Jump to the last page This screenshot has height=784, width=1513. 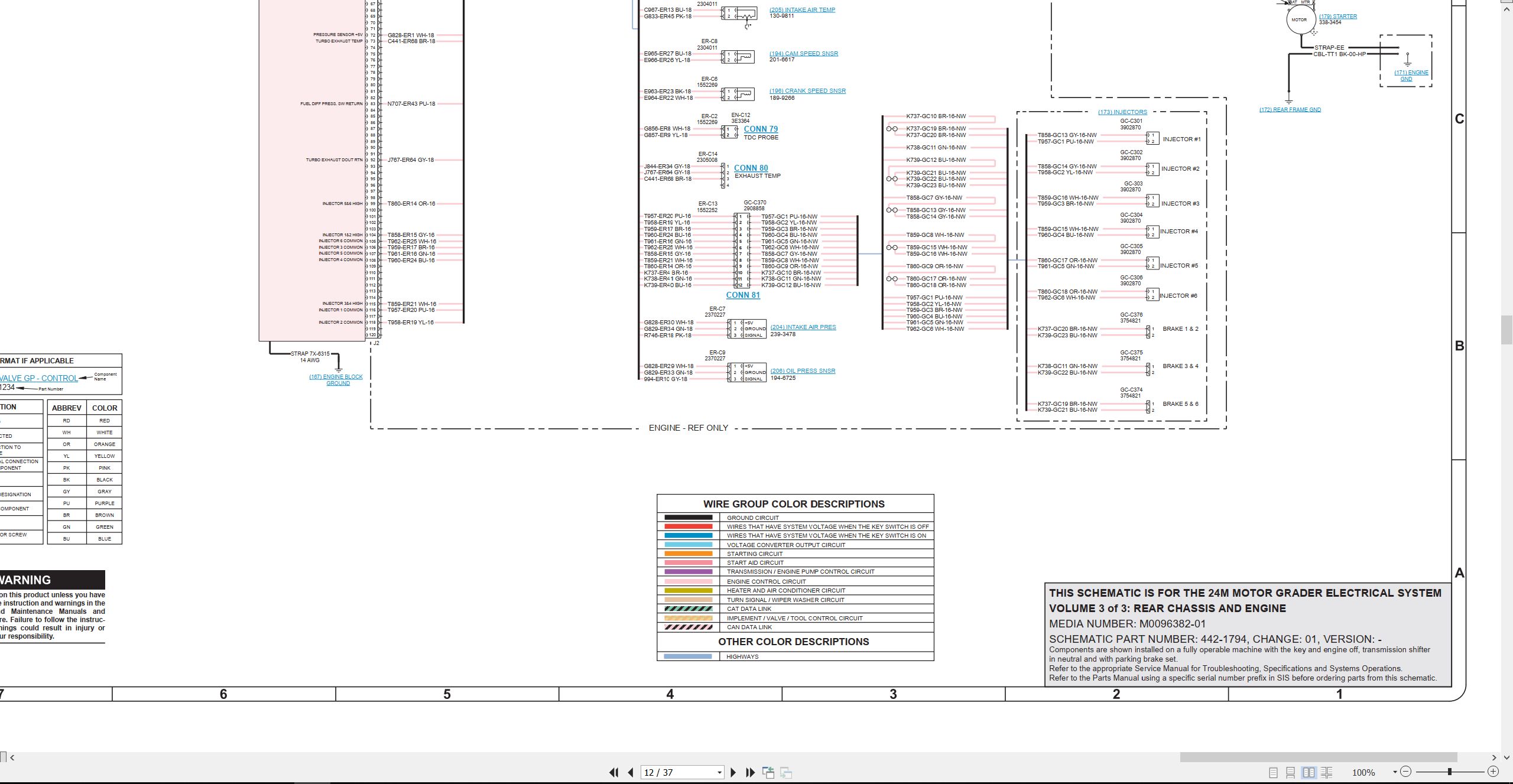pos(751,772)
